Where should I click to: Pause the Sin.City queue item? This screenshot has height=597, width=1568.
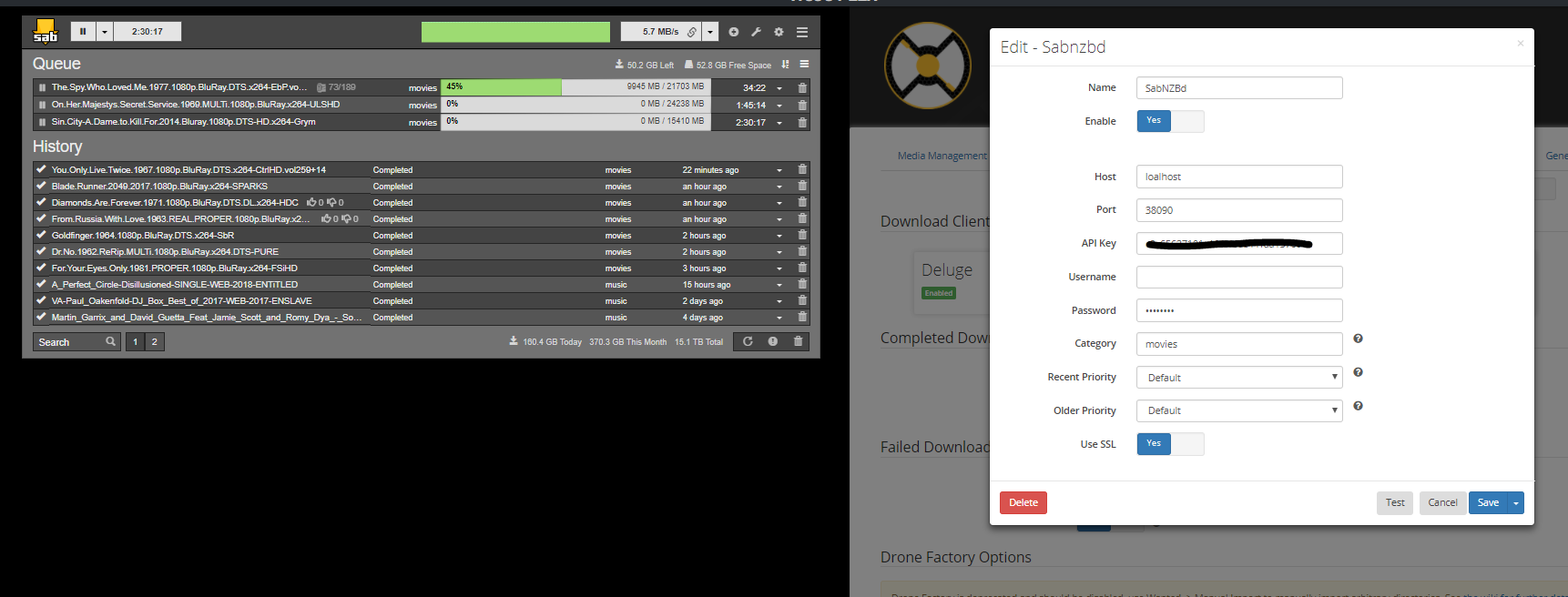tap(42, 122)
